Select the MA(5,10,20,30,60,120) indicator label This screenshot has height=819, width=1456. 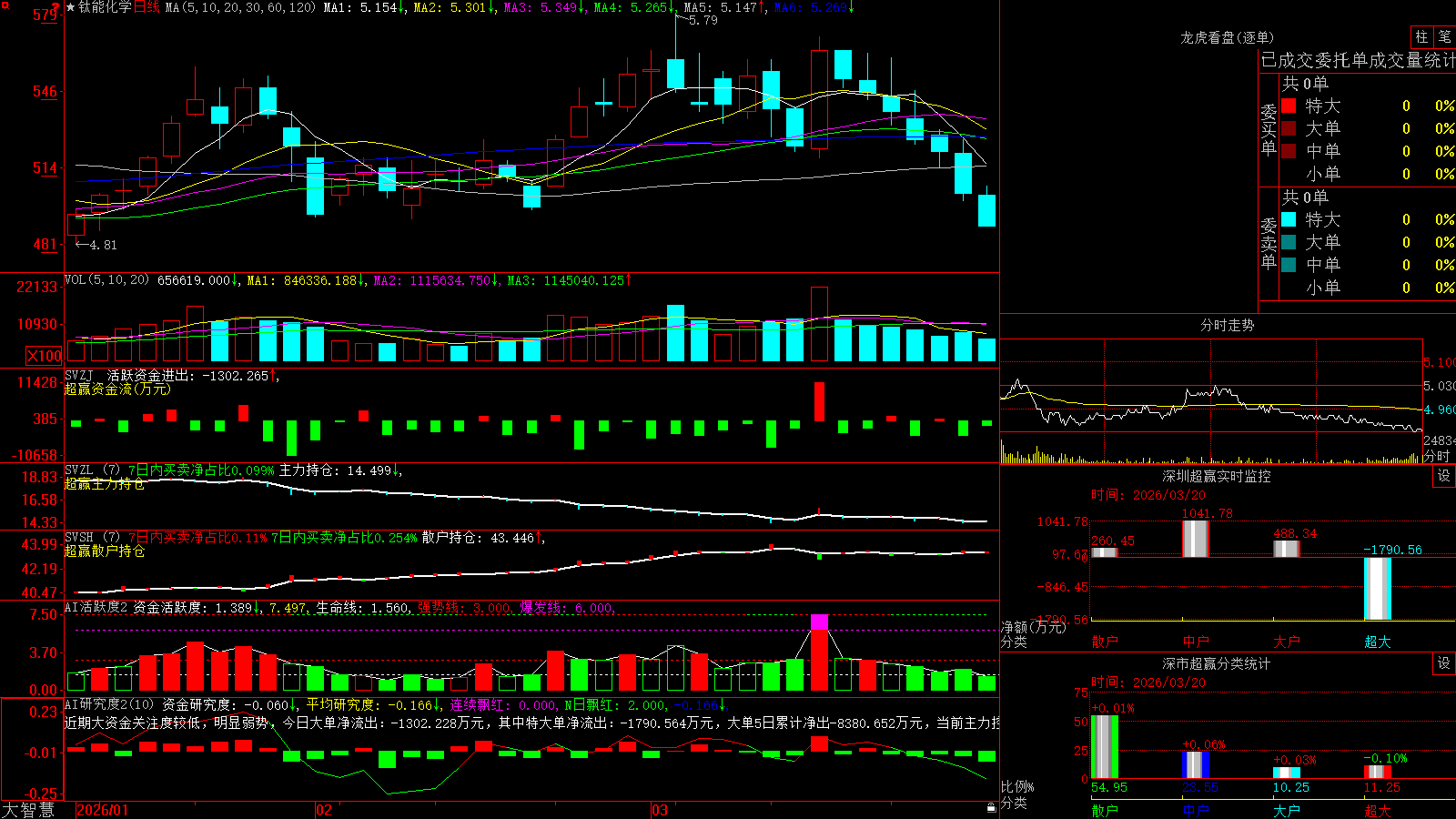point(240,7)
